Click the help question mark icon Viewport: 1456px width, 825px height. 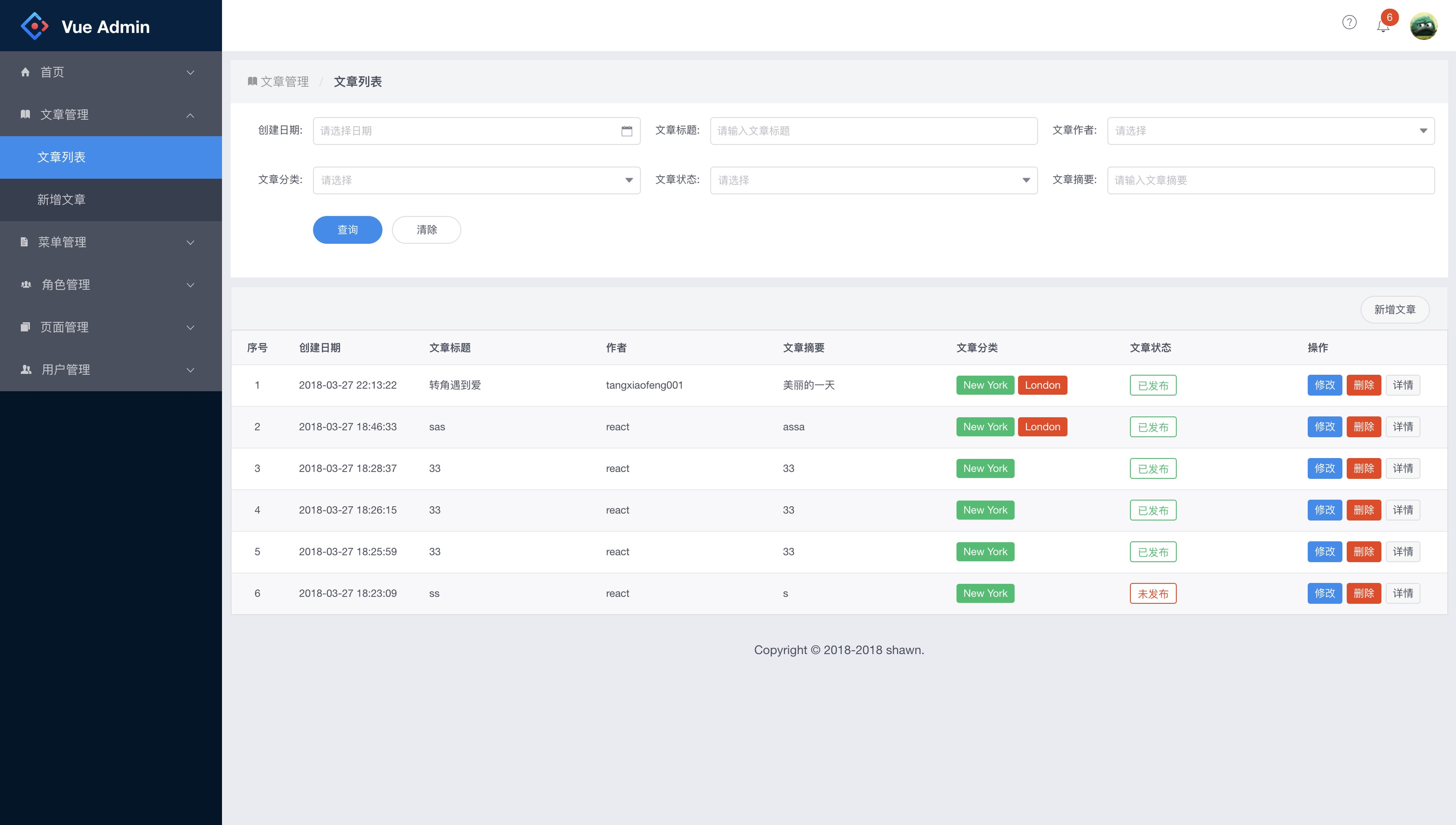click(x=1349, y=23)
